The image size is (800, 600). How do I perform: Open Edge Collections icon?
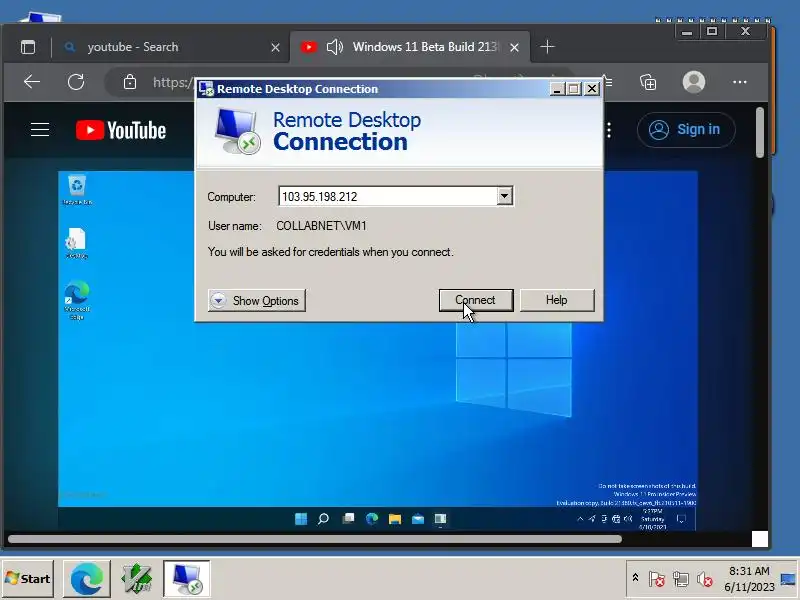click(648, 82)
